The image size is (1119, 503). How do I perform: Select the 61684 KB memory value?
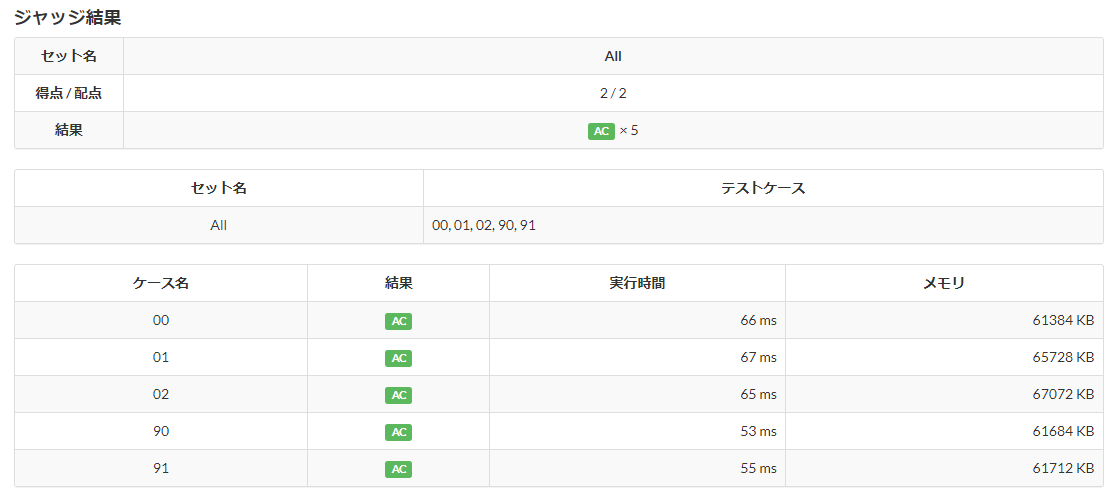click(x=1063, y=432)
